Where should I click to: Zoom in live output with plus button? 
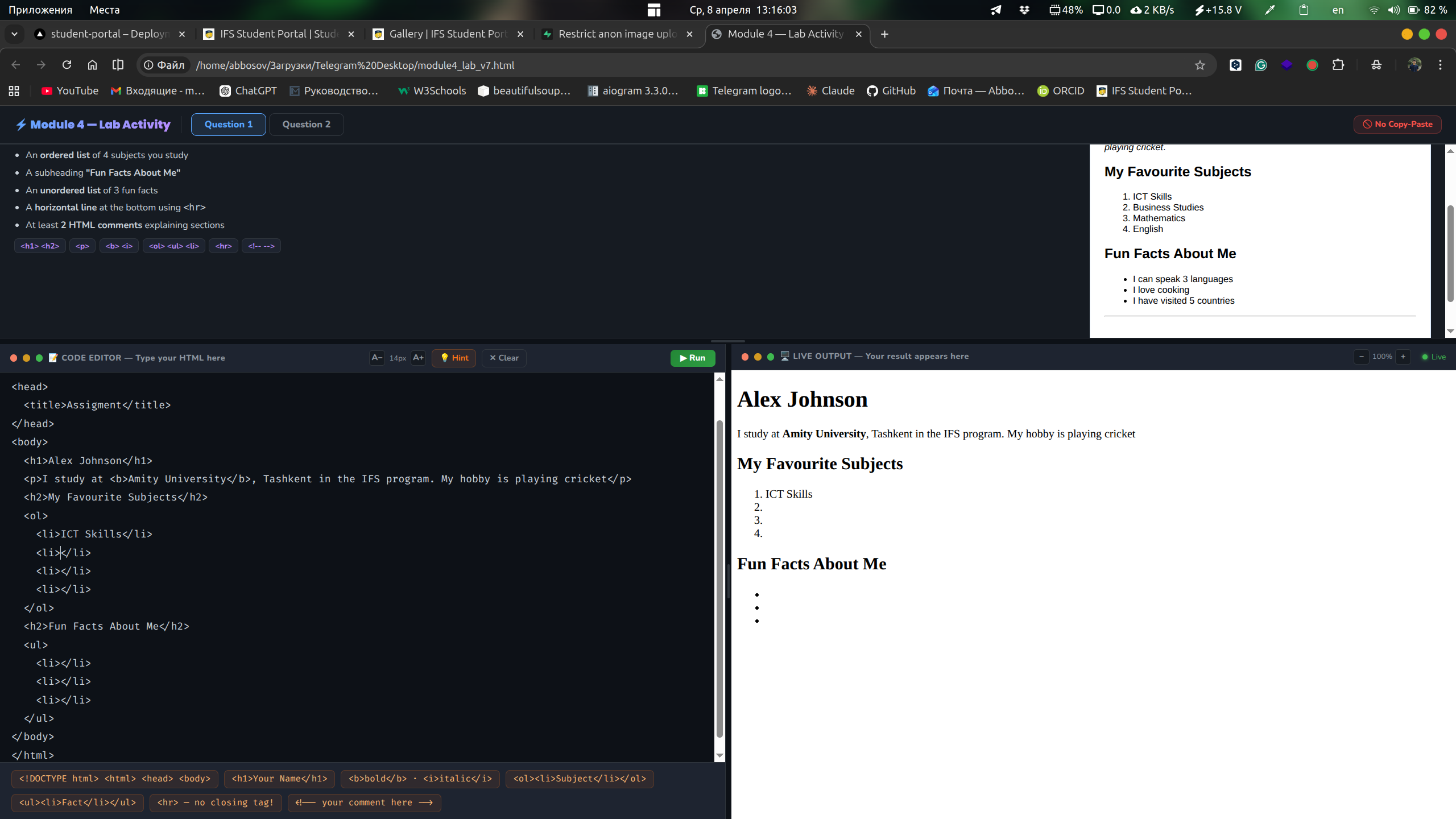tap(1403, 357)
